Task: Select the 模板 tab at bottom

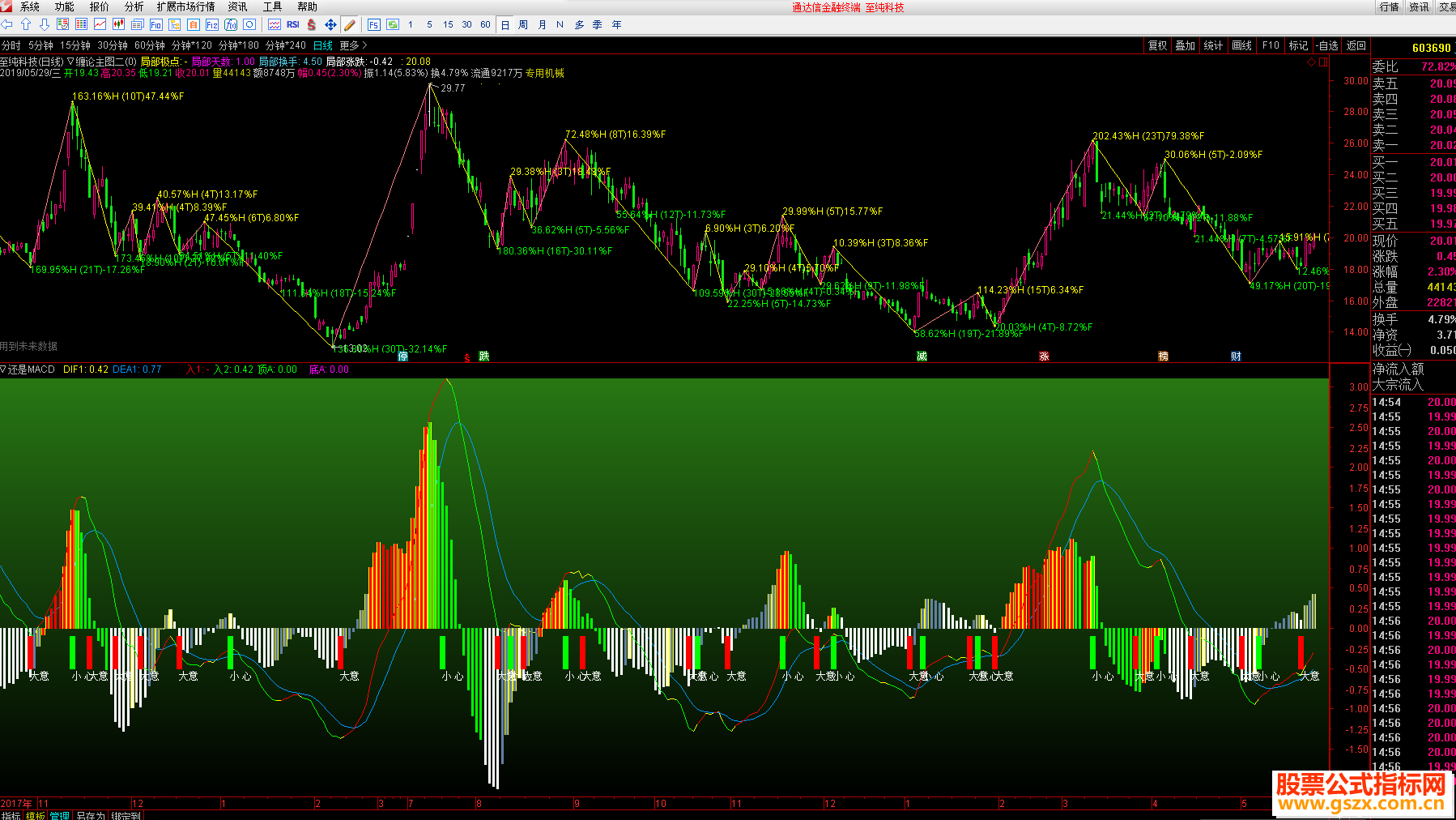Action: (36, 815)
